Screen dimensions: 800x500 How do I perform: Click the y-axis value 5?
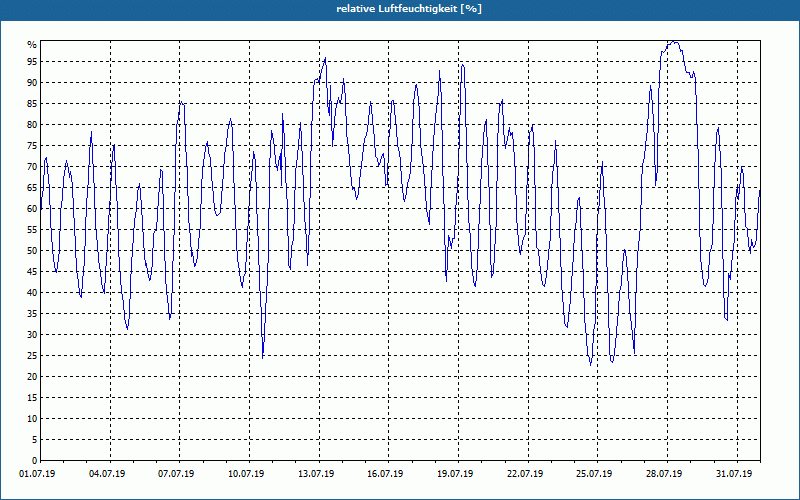35,440
